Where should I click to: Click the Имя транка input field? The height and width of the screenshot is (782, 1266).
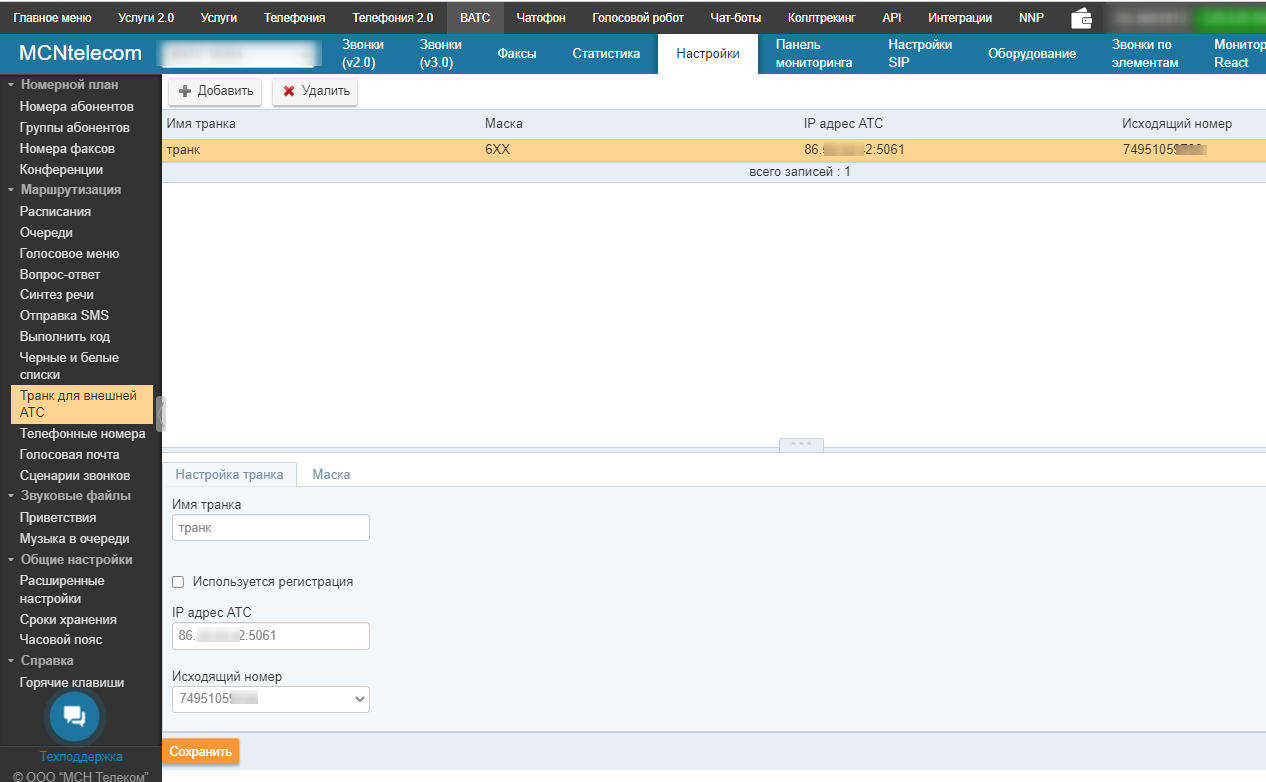pos(270,528)
